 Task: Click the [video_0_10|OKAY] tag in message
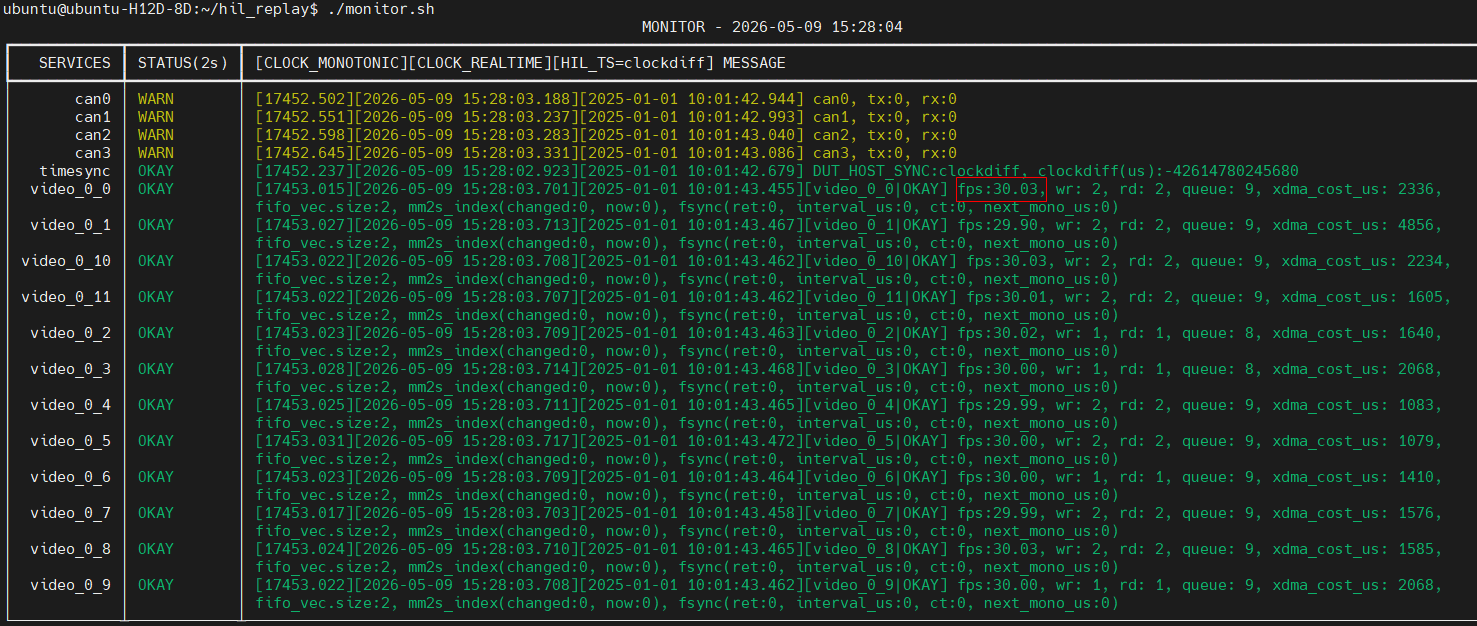point(881,261)
